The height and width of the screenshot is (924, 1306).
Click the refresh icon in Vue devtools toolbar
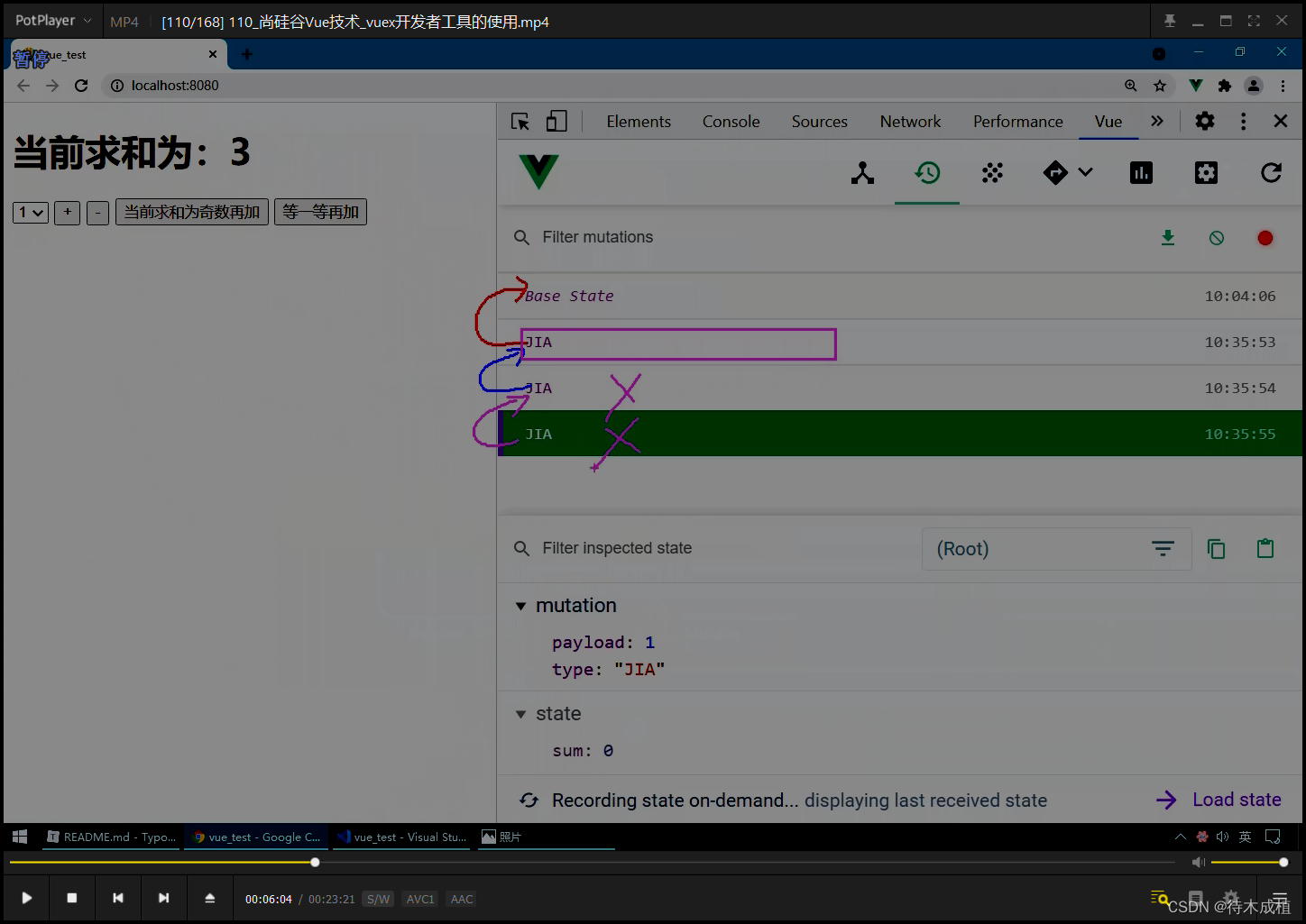[1271, 172]
